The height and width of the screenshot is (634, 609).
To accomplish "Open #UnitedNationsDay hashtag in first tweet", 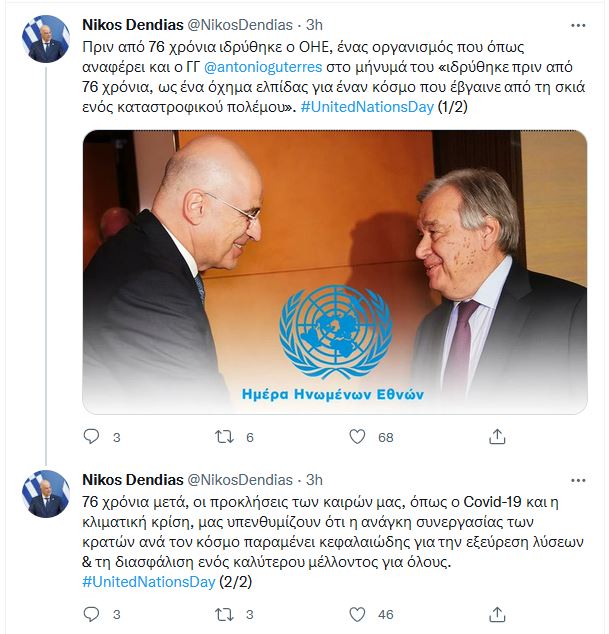I will [x=367, y=107].
